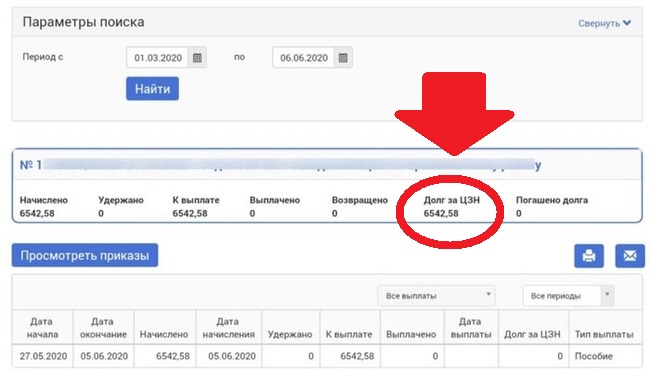Click Просмотреть приказы button

(x=85, y=255)
